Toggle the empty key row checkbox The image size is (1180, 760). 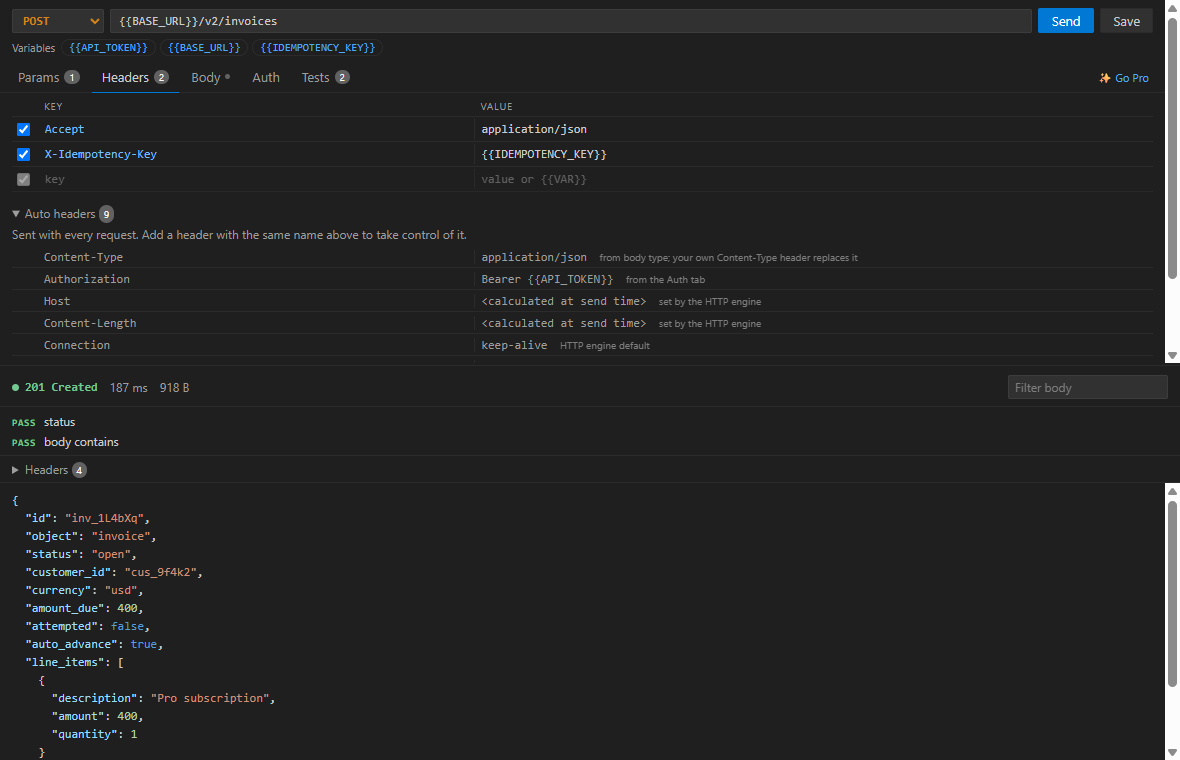point(23,179)
